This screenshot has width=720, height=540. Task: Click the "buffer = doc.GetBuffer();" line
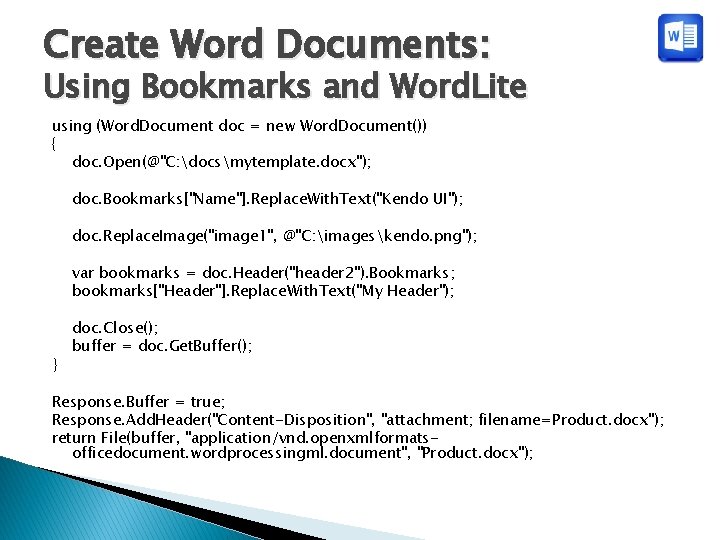click(162, 345)
